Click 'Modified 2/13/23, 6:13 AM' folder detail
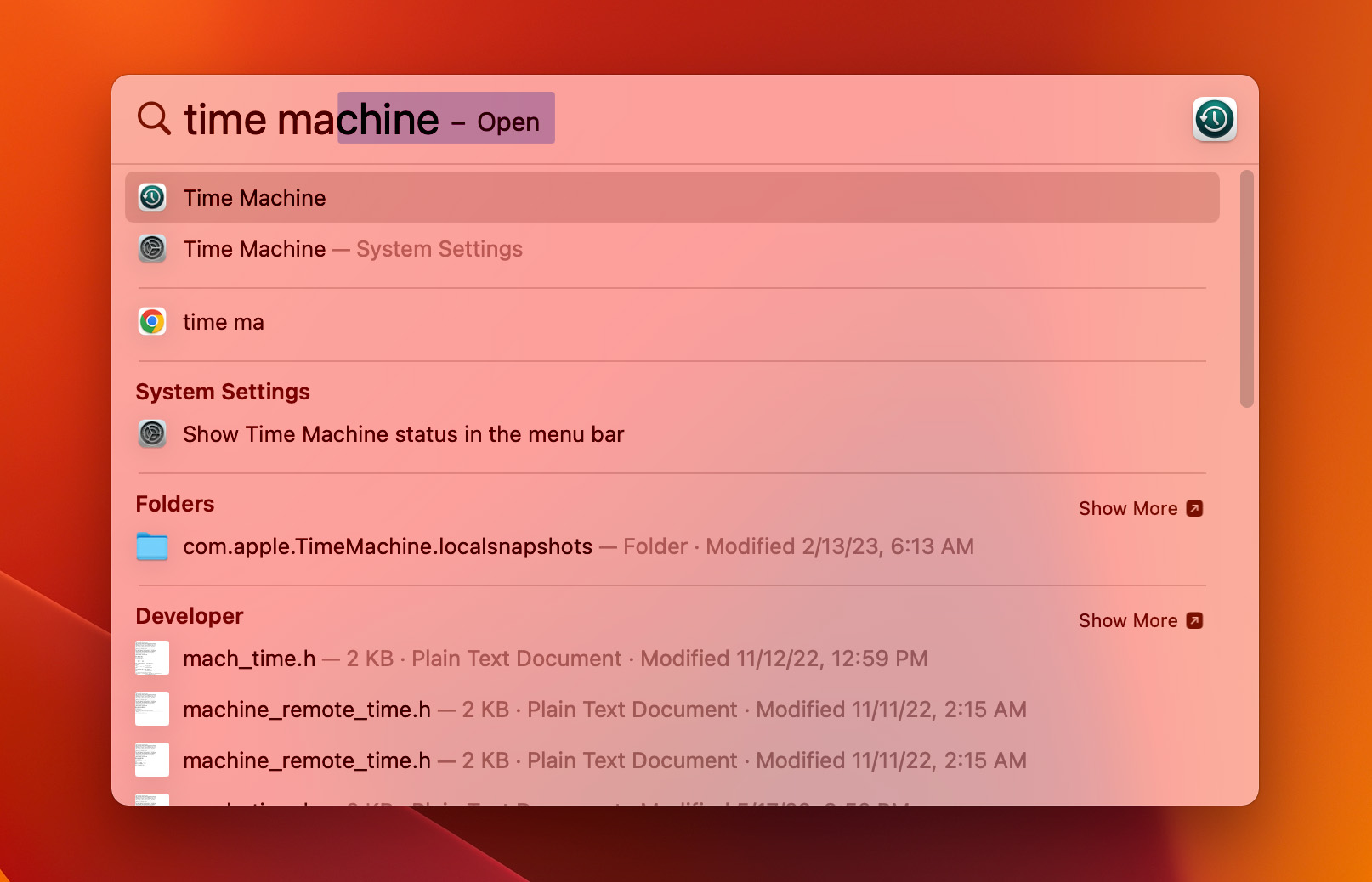 (840, 546)
